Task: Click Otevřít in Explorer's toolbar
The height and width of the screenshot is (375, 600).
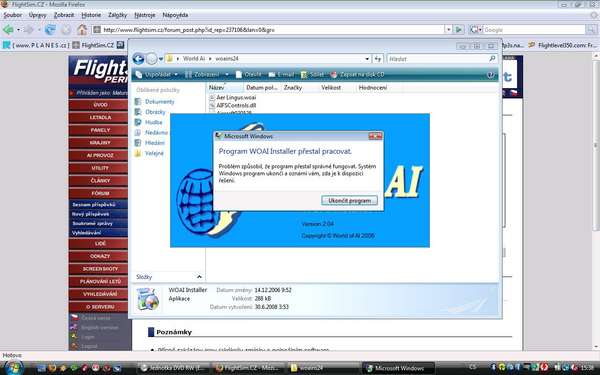Action: click(x=249, y=75)
